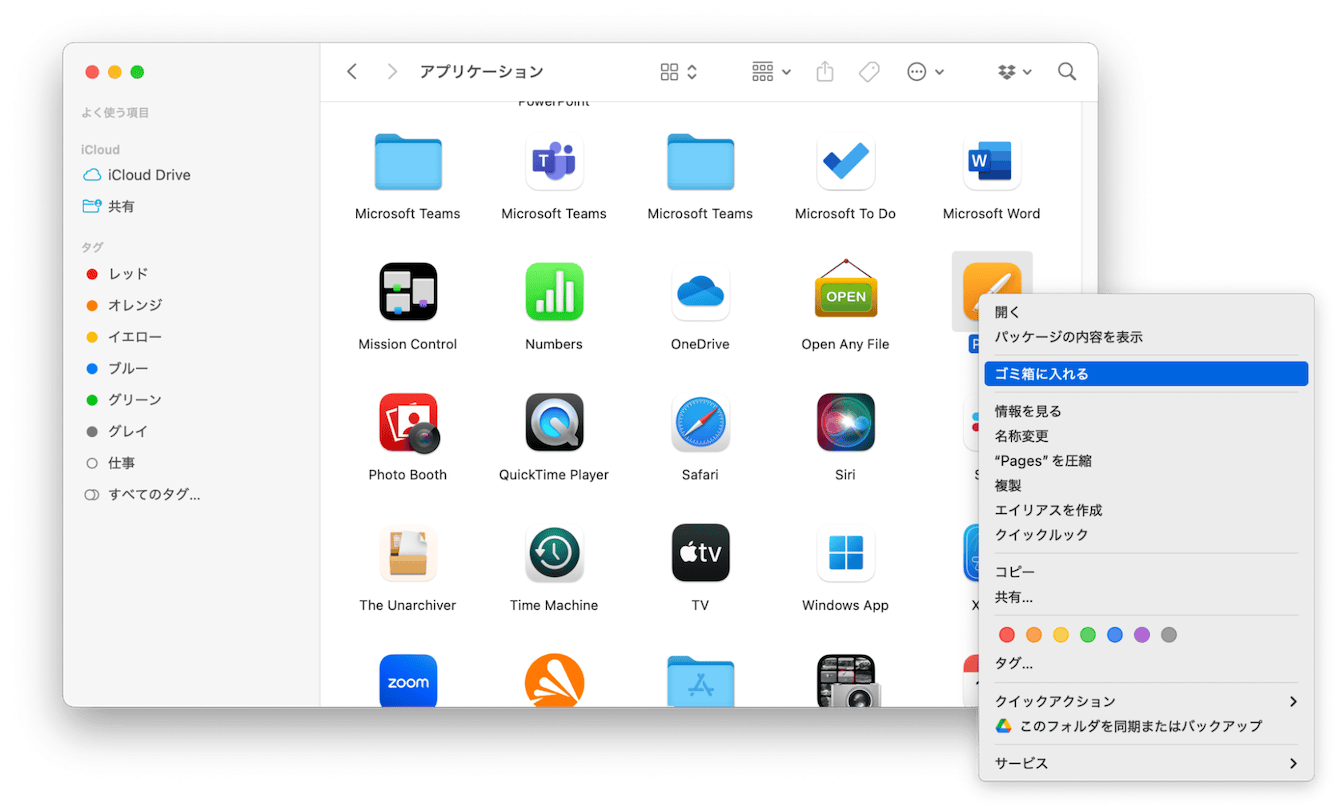This screenshot has width=1340, height=812.
Task: Select the Pages app icon
Action: [991, 290]
